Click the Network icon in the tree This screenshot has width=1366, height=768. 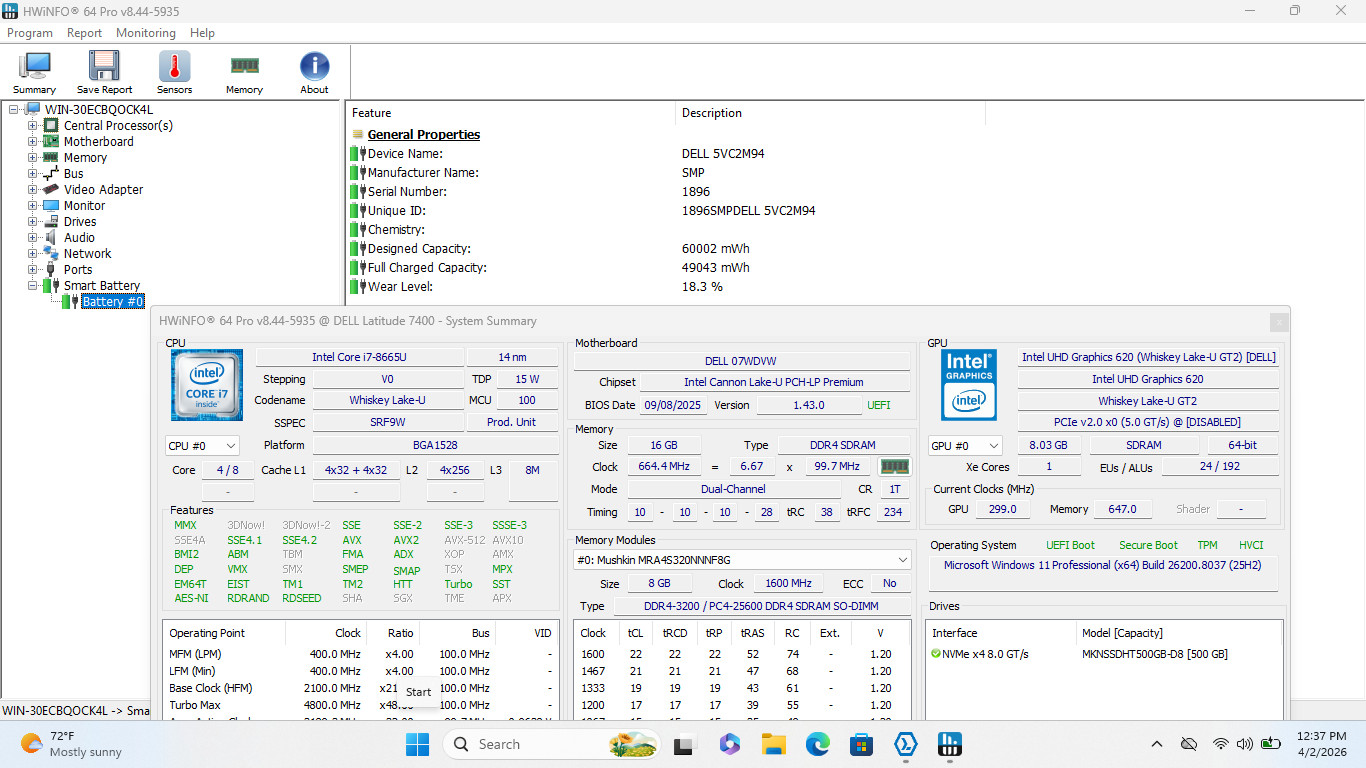pyautogui.click(x=51, y=253)
